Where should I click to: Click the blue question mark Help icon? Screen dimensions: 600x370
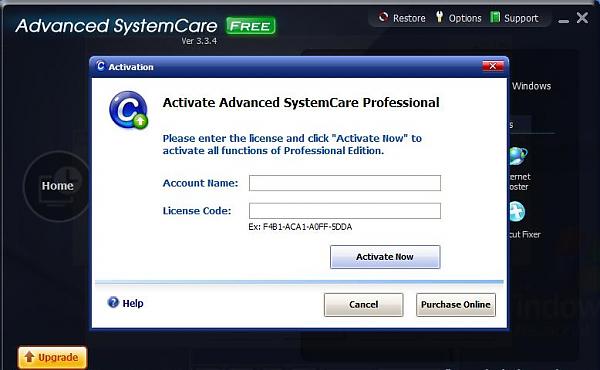113,303
